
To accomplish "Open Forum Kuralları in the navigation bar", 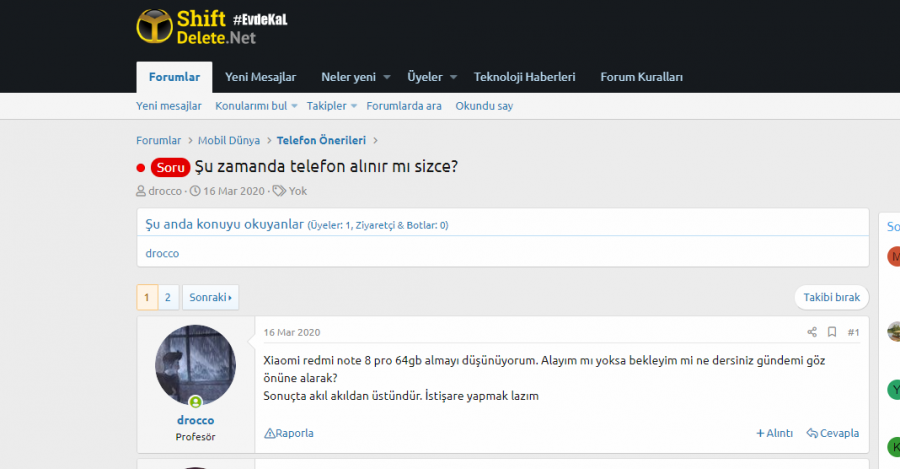I will 641,77.
